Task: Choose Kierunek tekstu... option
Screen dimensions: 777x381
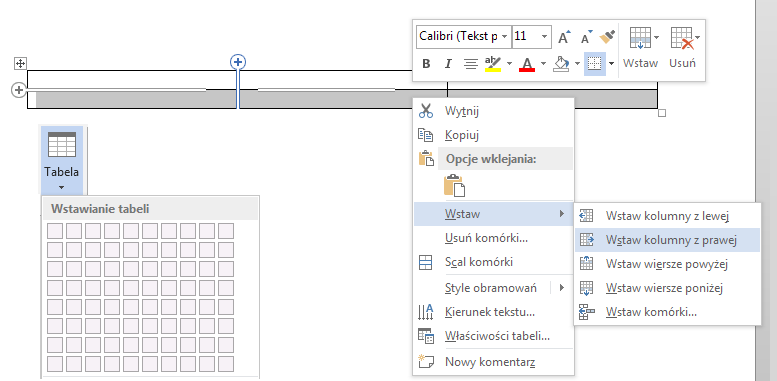Action: pos(494,312)
